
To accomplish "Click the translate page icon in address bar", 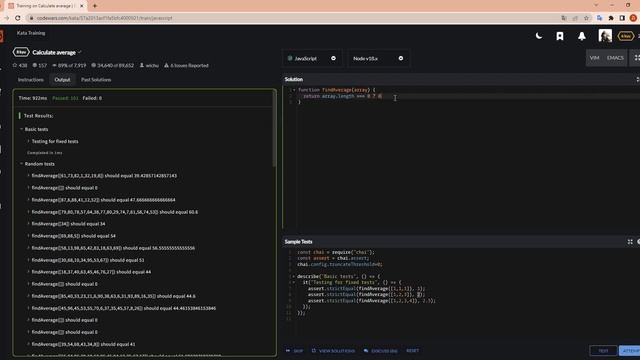I will point(564,18).
